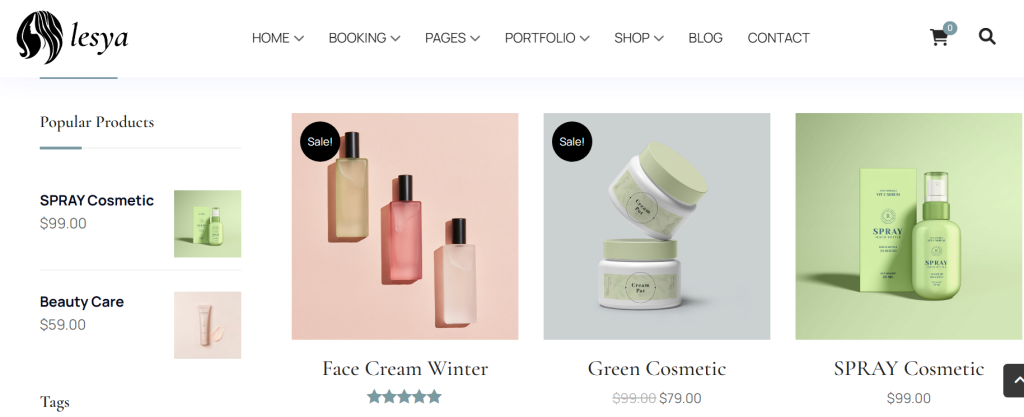The height and width of the screenshot is (417, 1024).
Task: Open the Green Cosmetic cream jar image
Action: pyautogui.click(x=657, y=226)
